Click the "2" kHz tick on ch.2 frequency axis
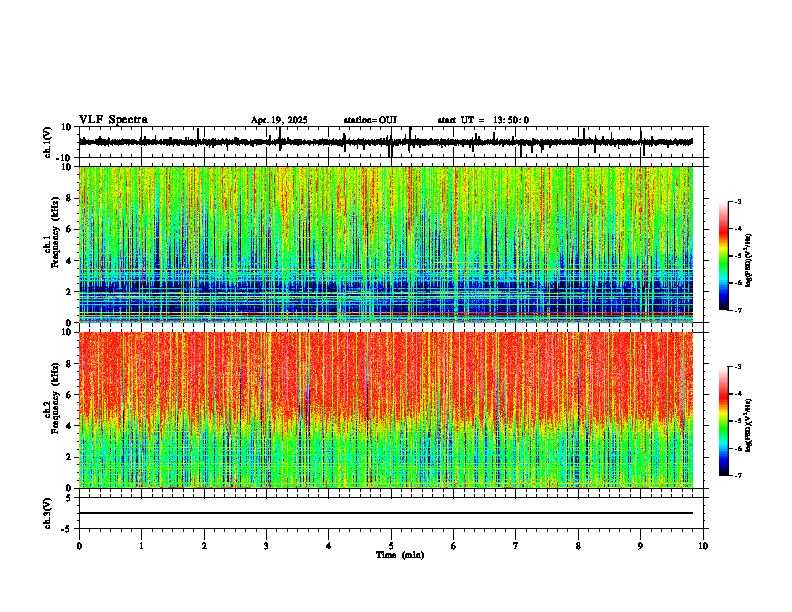 (70, 457)
